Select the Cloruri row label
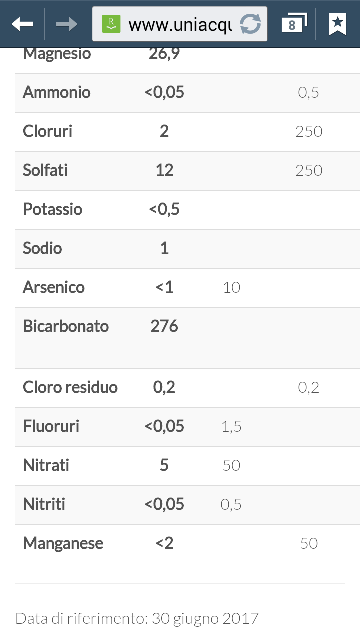The image size is (360, 640). point(48,131)
